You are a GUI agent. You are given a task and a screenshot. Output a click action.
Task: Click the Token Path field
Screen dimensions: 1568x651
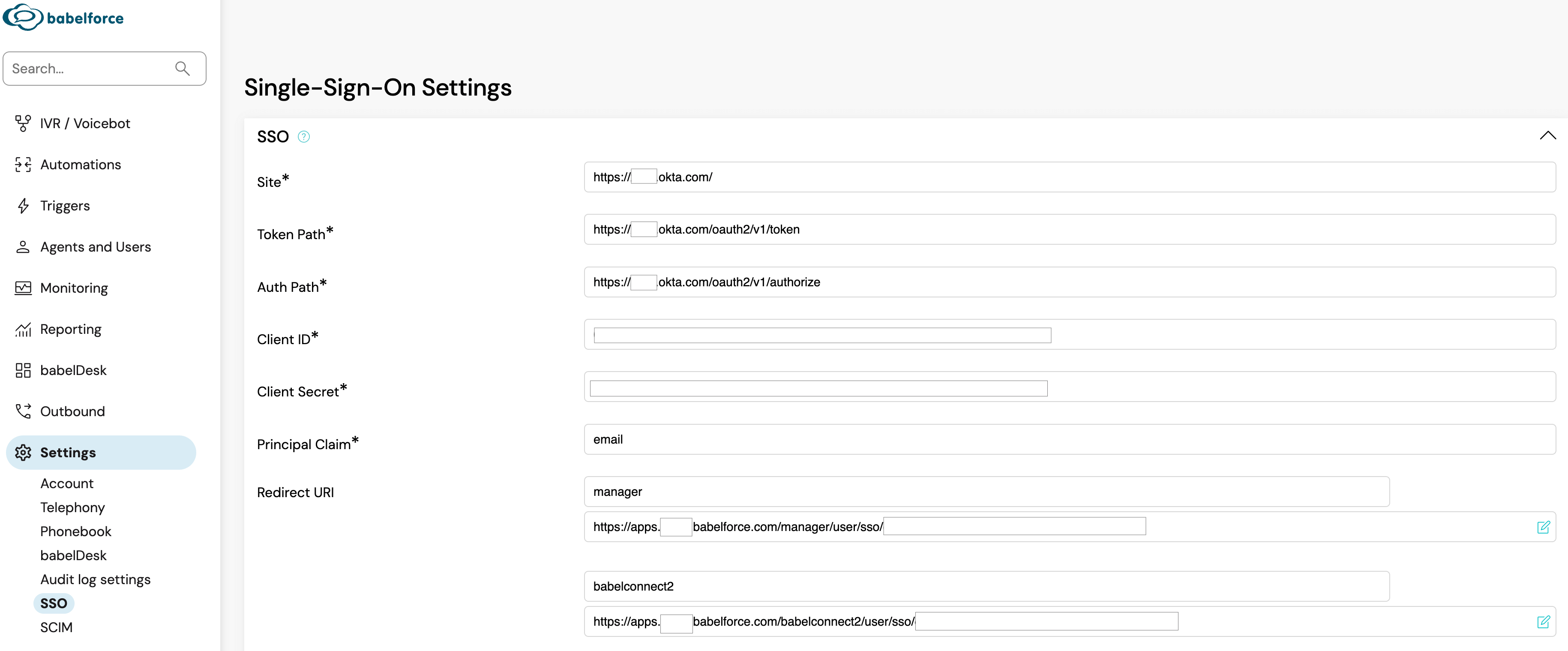coord(1070,230)
